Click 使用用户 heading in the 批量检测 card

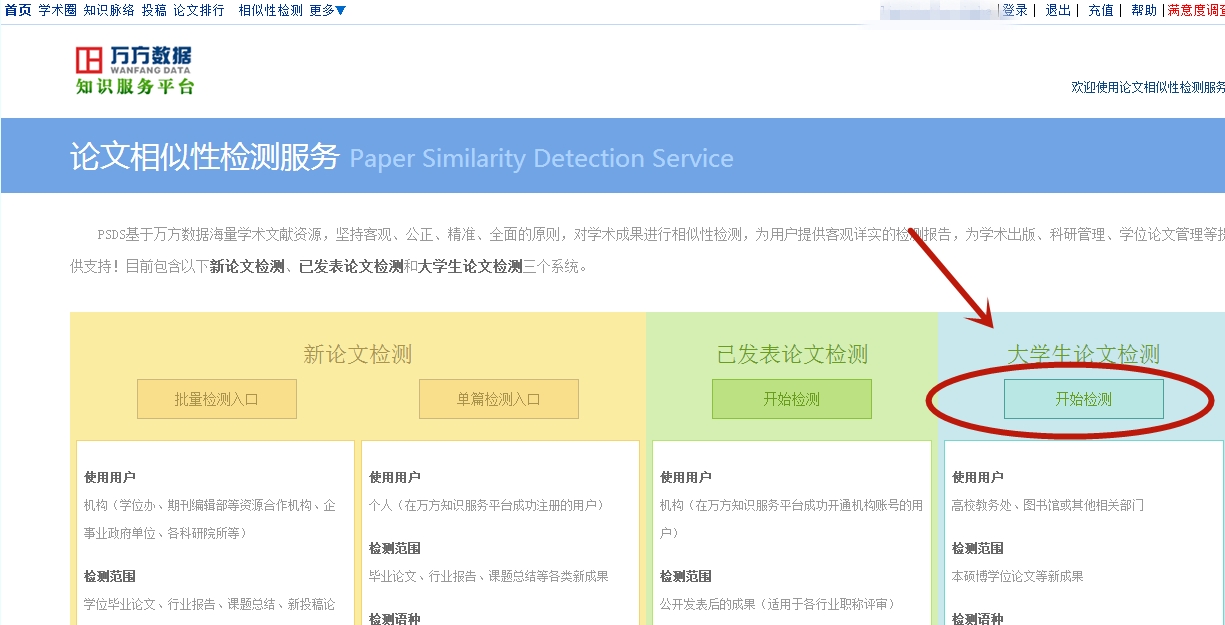pyautogui.click(x=110, y=477)
